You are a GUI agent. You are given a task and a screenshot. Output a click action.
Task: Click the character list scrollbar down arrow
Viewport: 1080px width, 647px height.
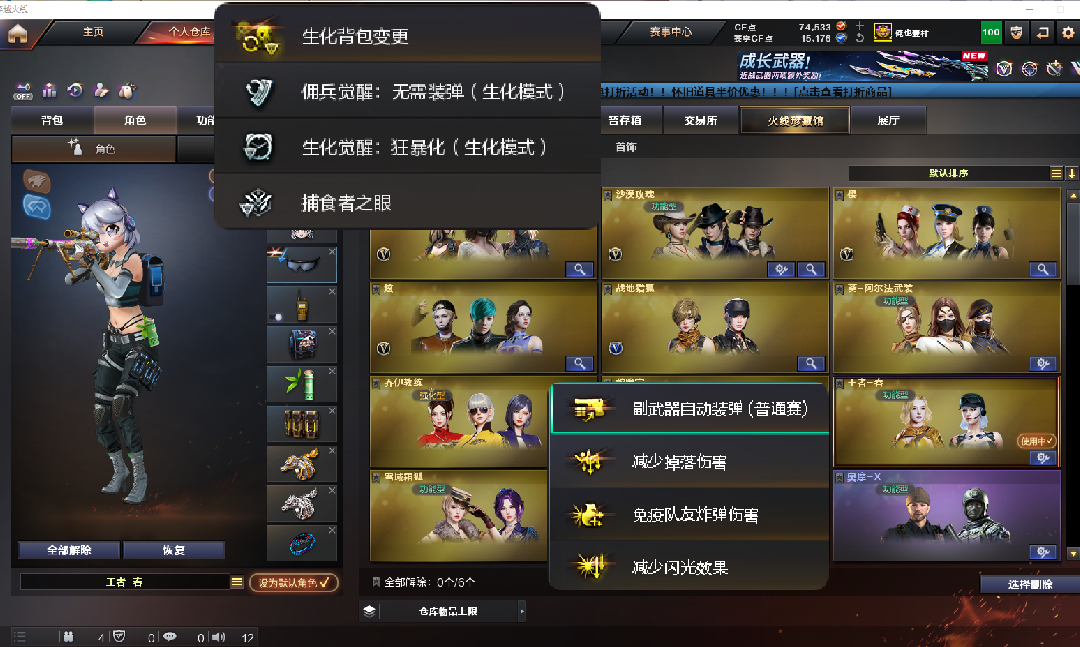pyautogui.click(x=1072, y=553)
